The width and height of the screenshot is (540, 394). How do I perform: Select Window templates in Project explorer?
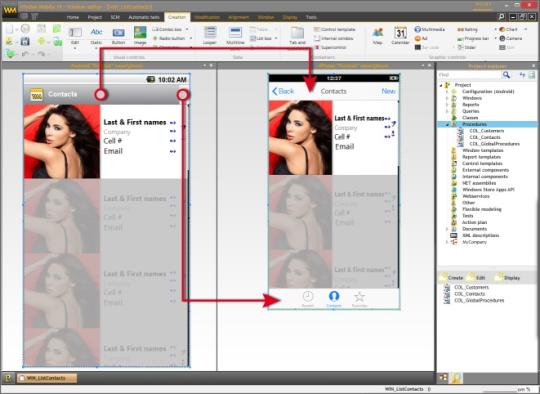click(x=482, y=151)
